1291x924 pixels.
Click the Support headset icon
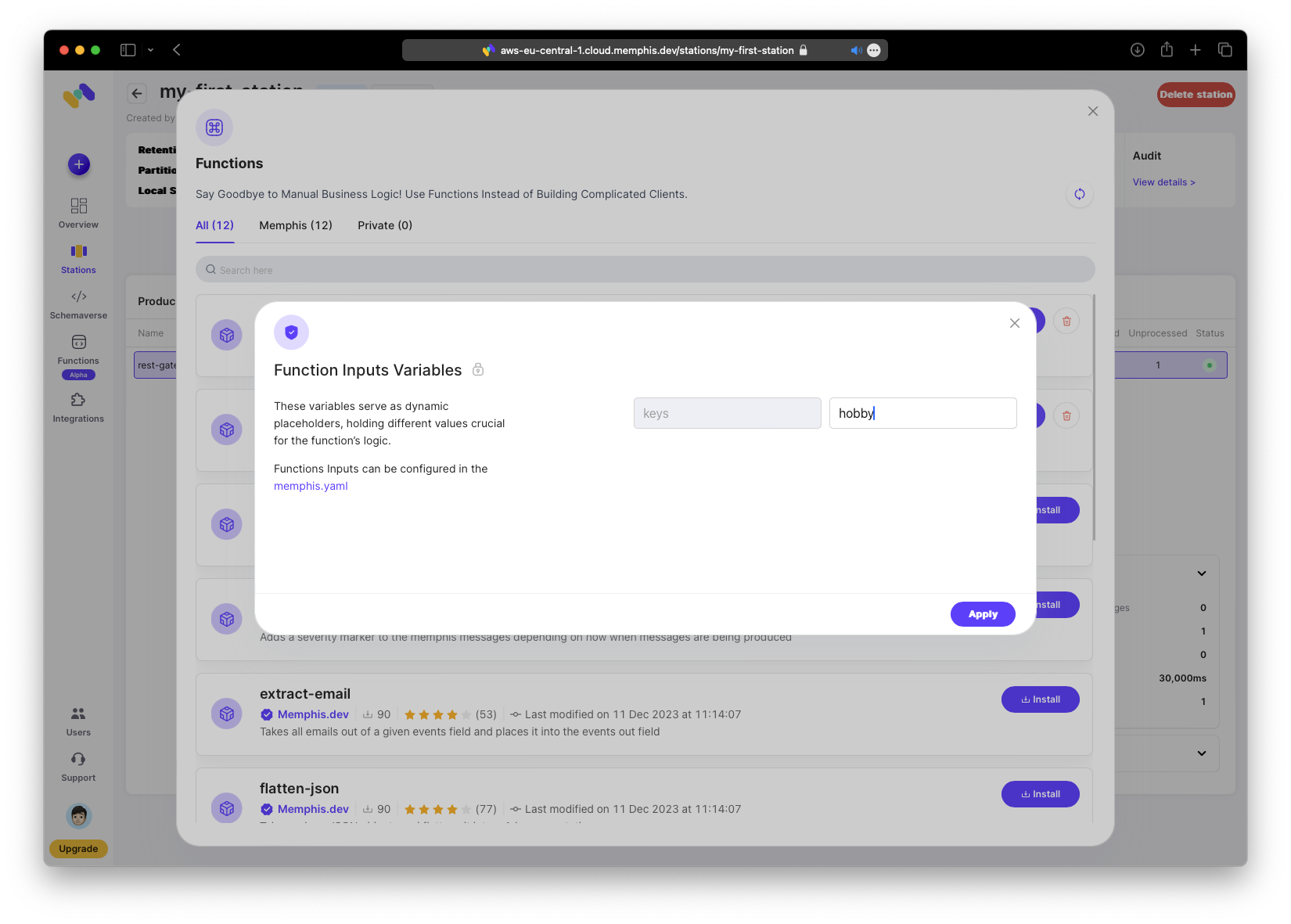coord(78,760)
